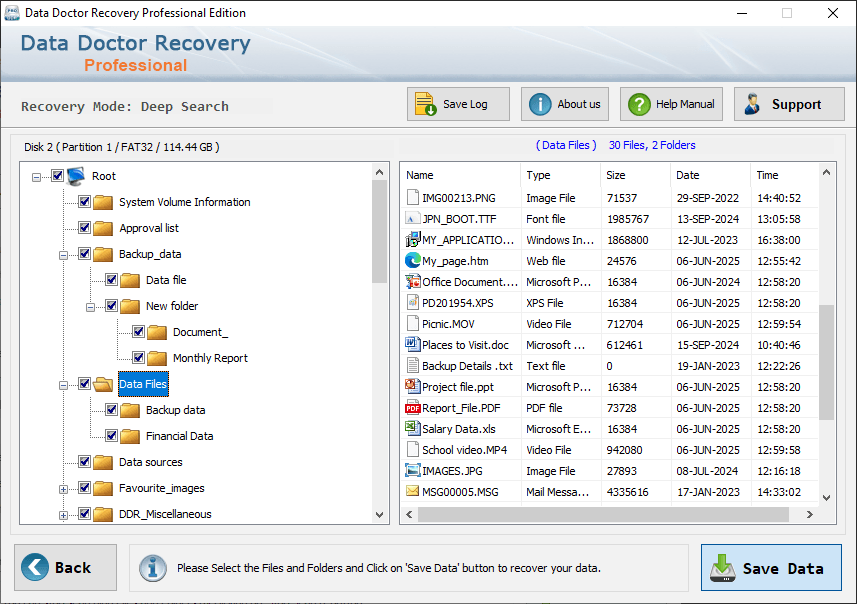Select the IMG00213.PNG file row

click(610, 198)
